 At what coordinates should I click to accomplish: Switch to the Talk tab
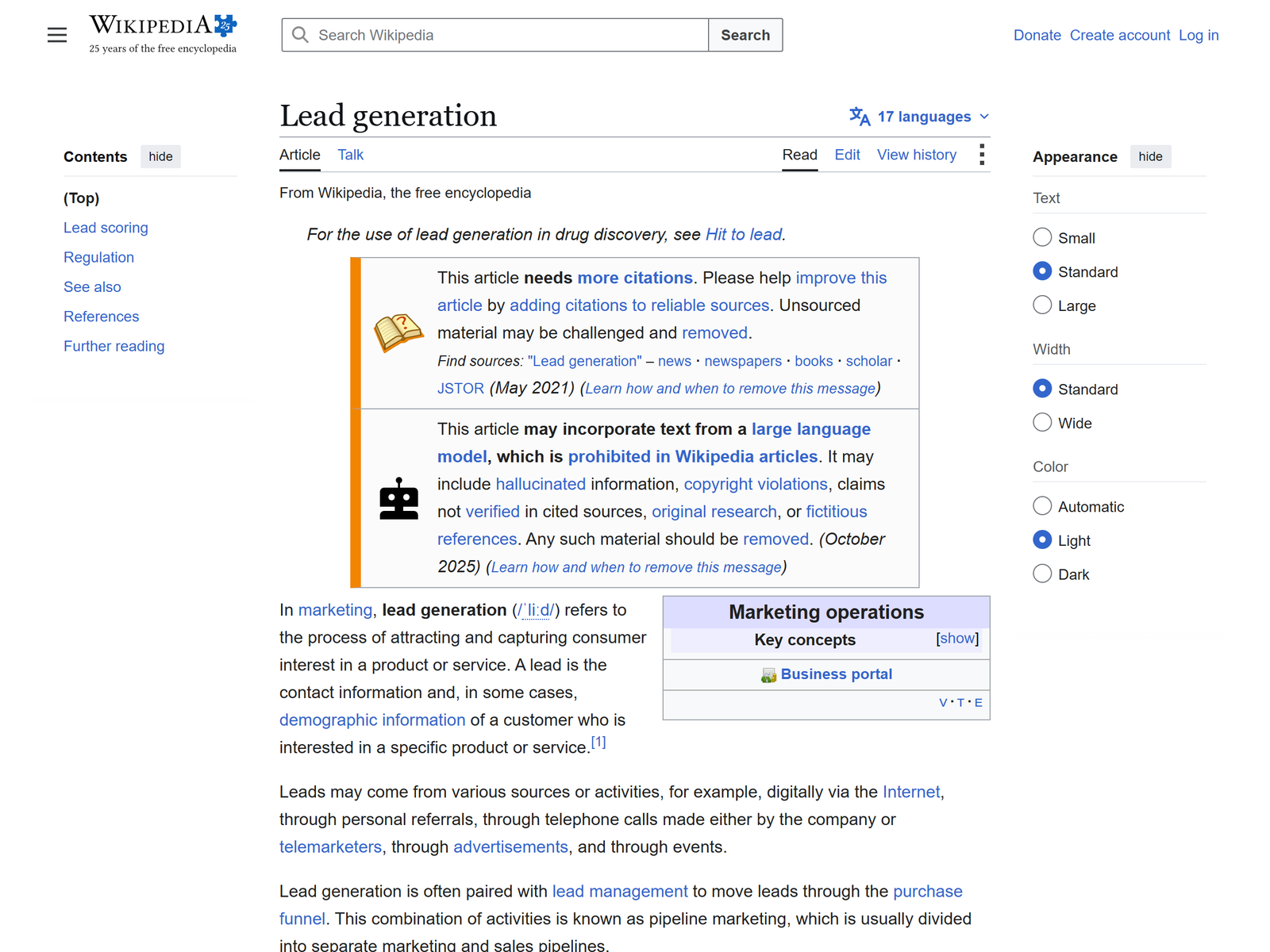[350, 155]
